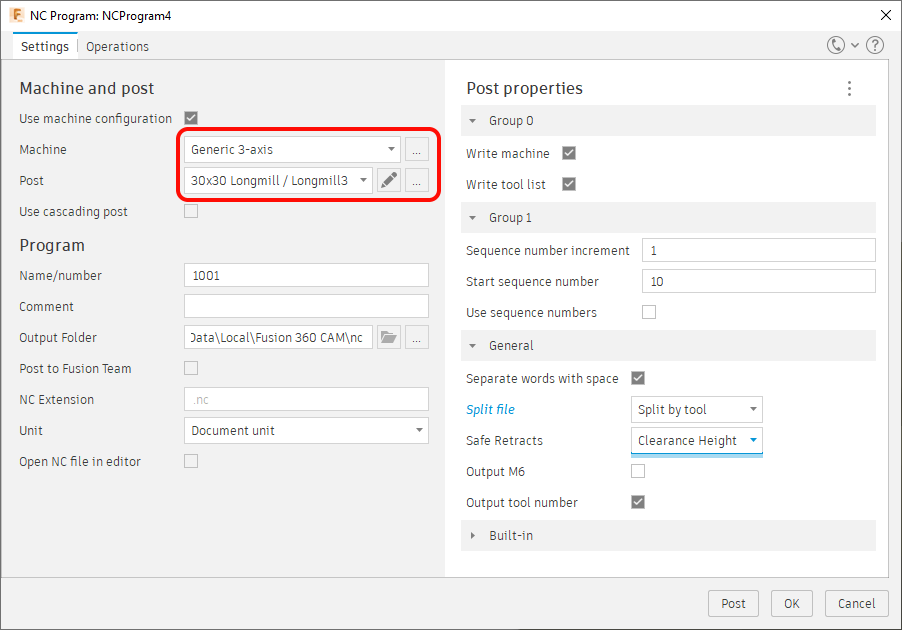Uncheck Use machine configuration checkbox
This screenshot has height=630, width=902.
point(191,118)
